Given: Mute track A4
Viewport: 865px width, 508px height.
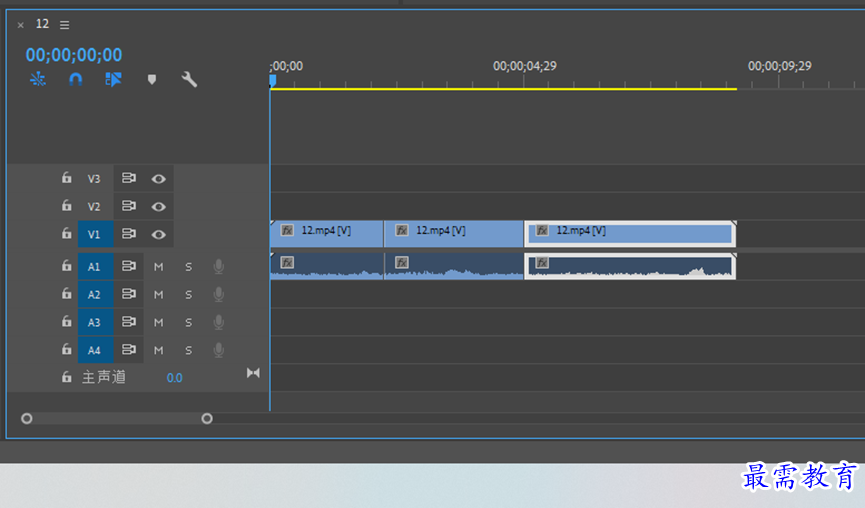Looking at the screenshot, I should click(x=158, y=350).
